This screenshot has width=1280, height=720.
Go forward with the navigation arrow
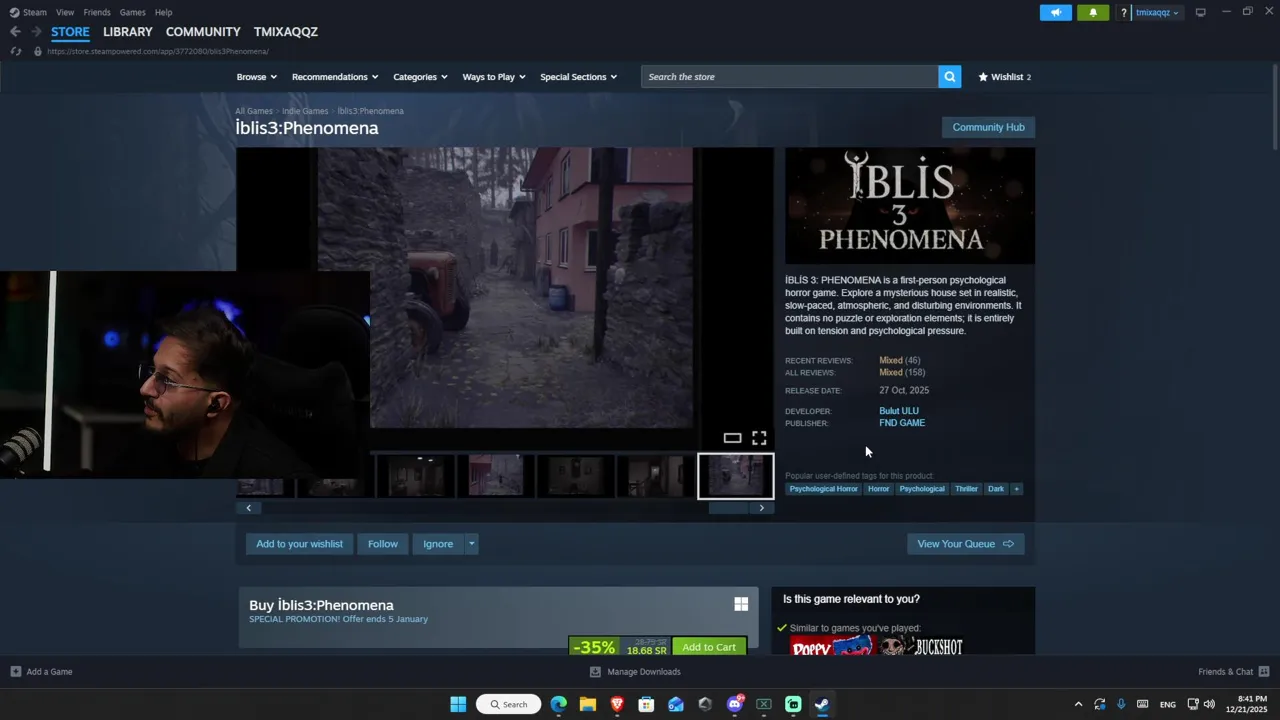(36, 32)
